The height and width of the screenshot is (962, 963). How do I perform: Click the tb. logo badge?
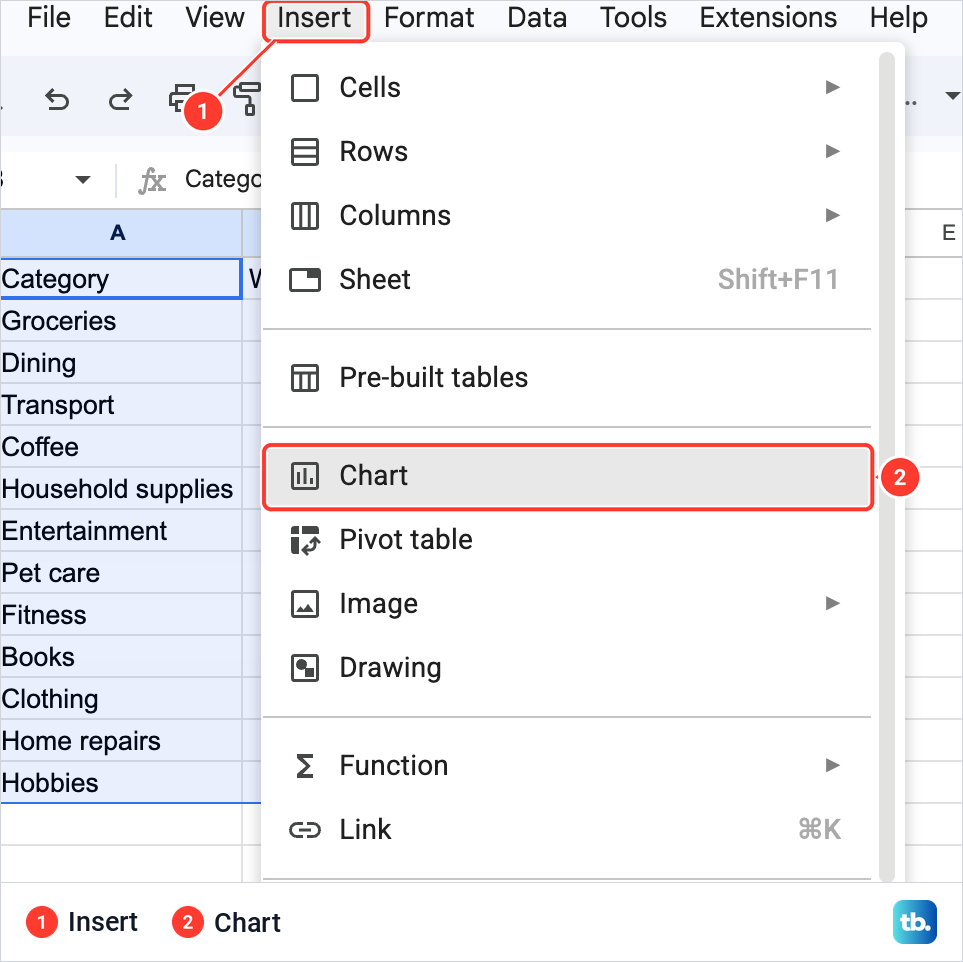pos(914,921)
